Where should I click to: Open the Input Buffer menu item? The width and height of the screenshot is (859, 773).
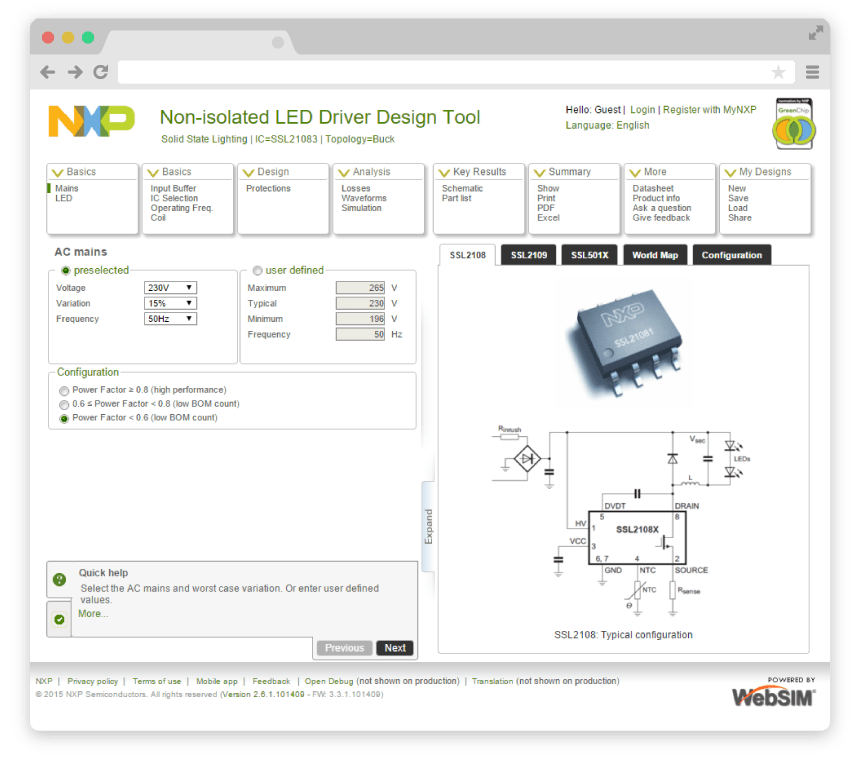pyautogui.click(x=173, y=188)
